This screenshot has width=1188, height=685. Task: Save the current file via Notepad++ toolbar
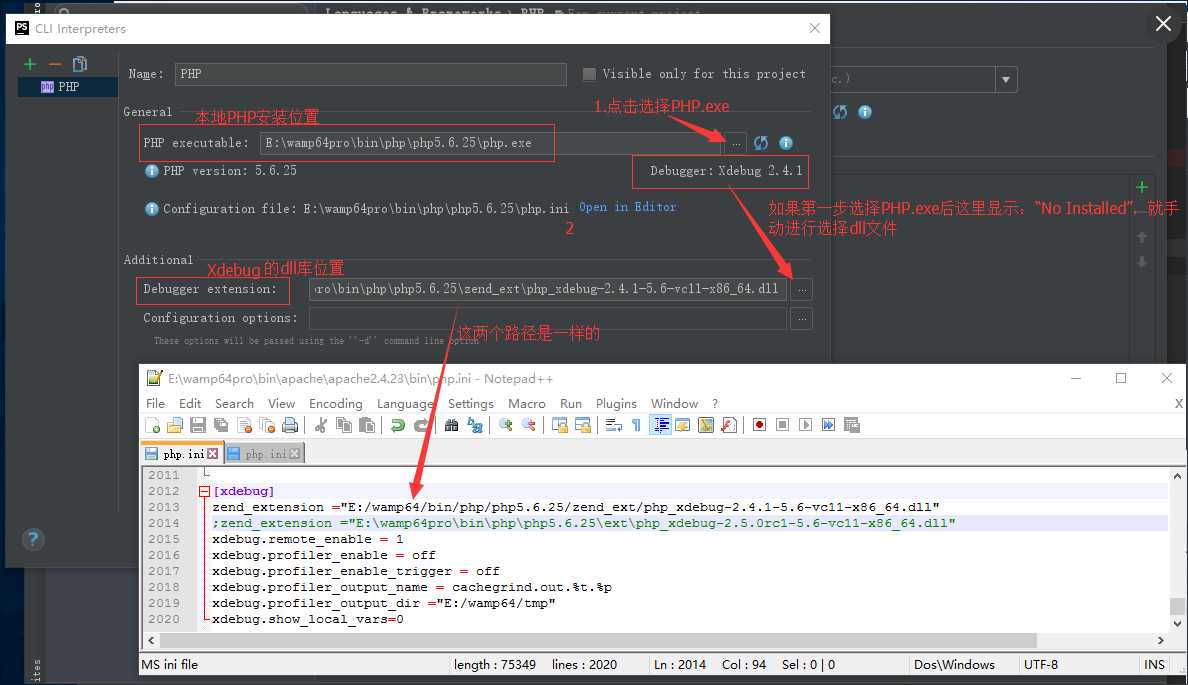coord(198,425)
